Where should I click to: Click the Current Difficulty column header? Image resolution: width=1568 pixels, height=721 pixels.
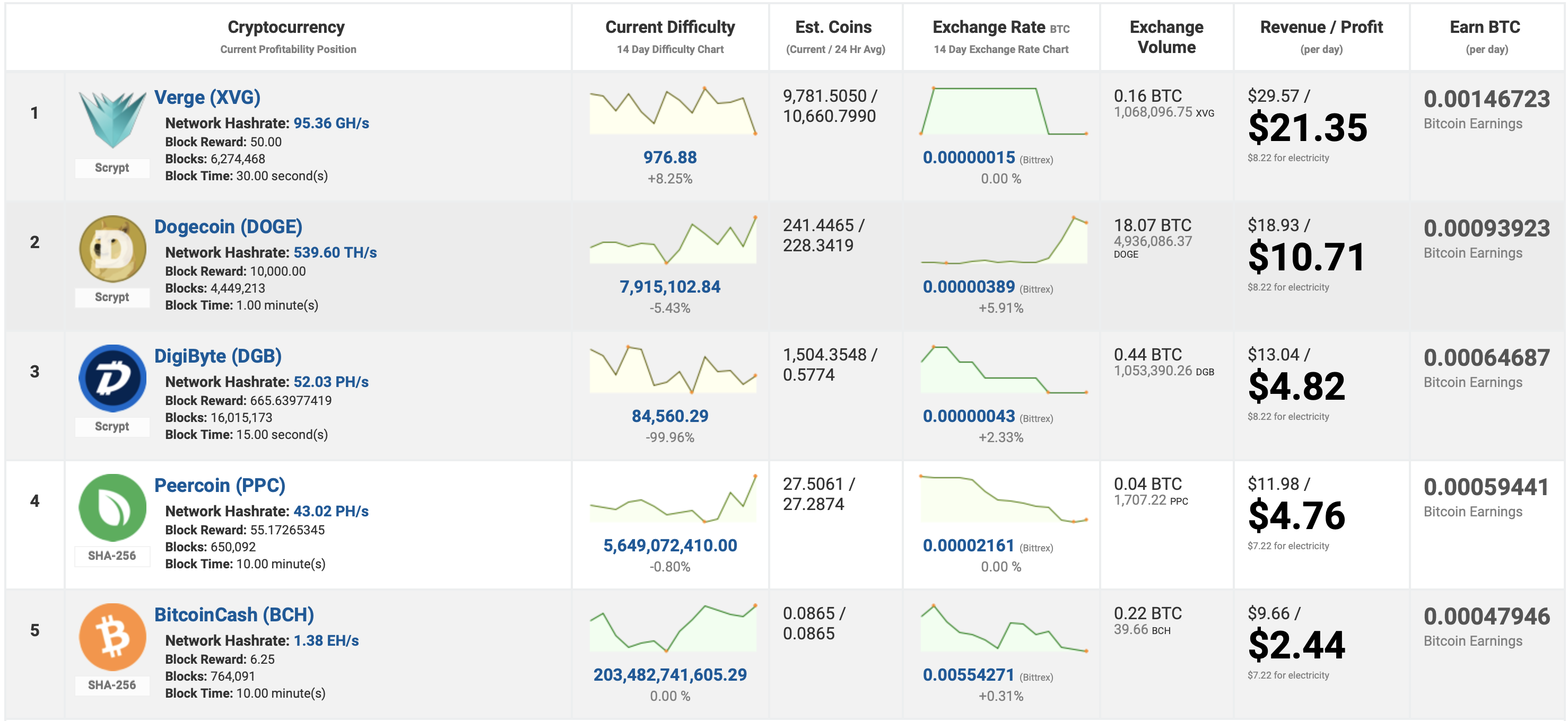coord(669,28)
